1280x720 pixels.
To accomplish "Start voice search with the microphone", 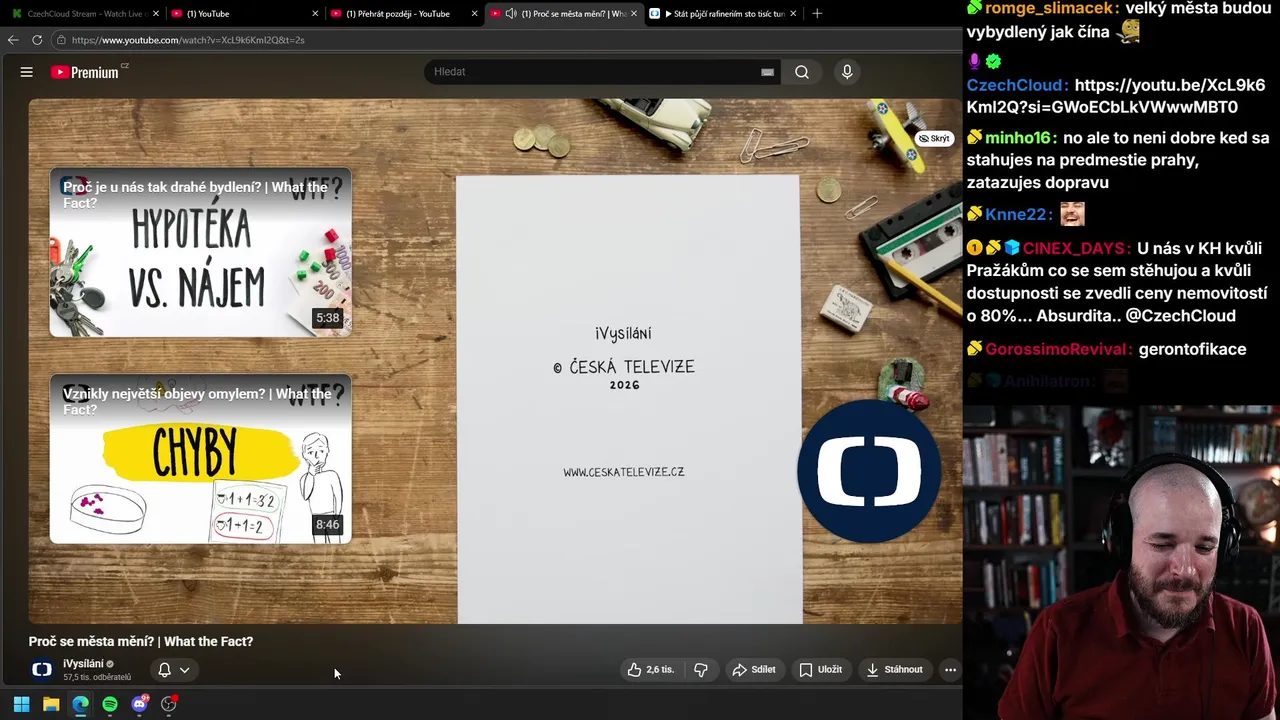I will [847, 72].
